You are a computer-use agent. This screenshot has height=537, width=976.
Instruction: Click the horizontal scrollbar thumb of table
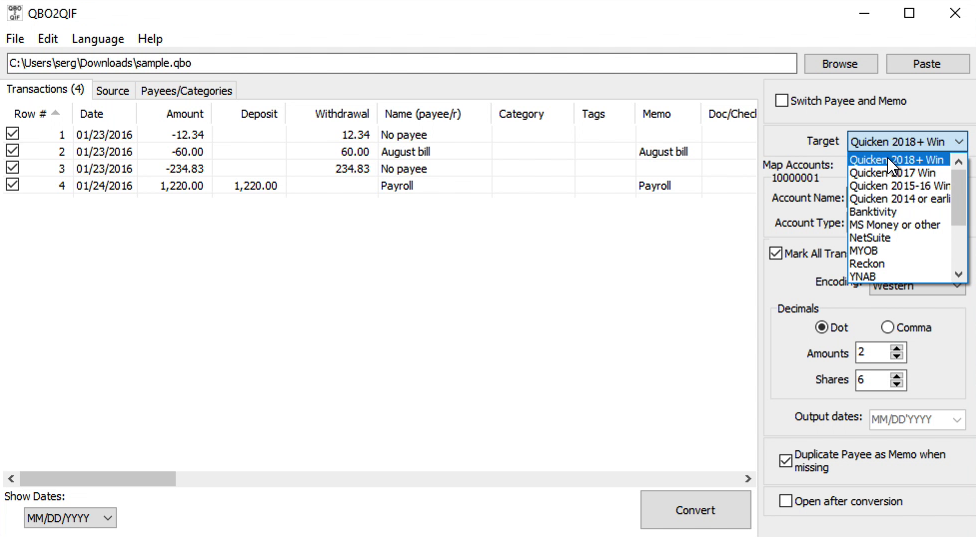click(x=98, y=479)
